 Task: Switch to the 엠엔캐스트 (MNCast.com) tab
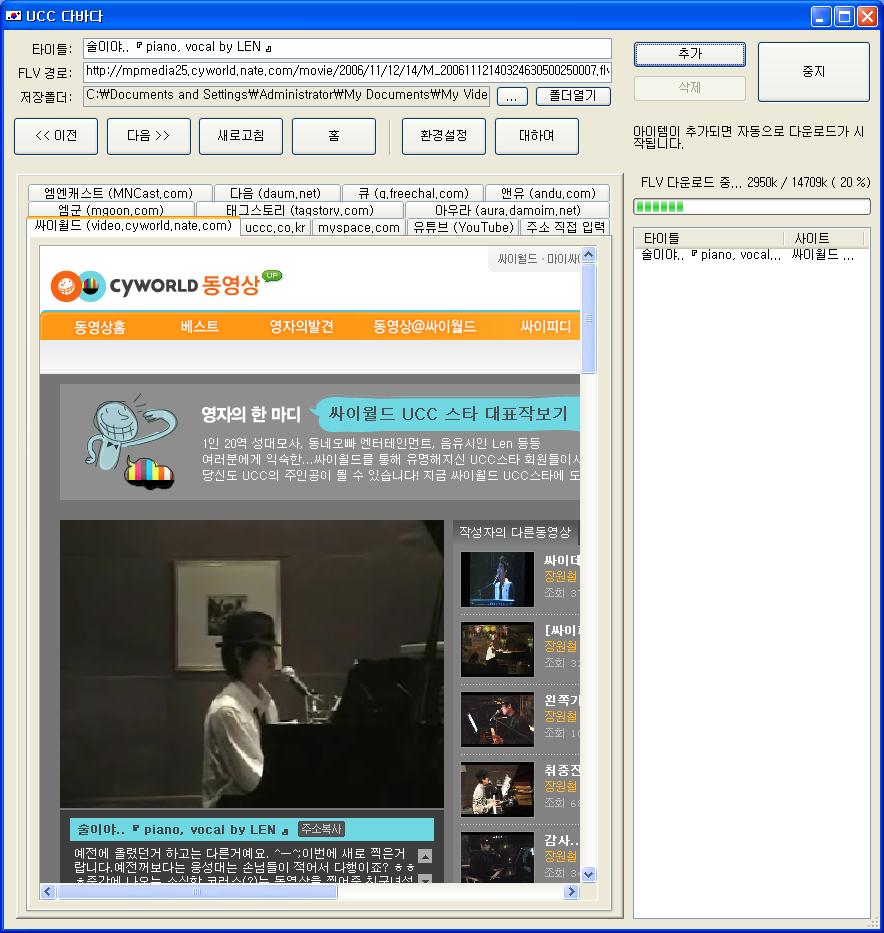click(119, 193)
